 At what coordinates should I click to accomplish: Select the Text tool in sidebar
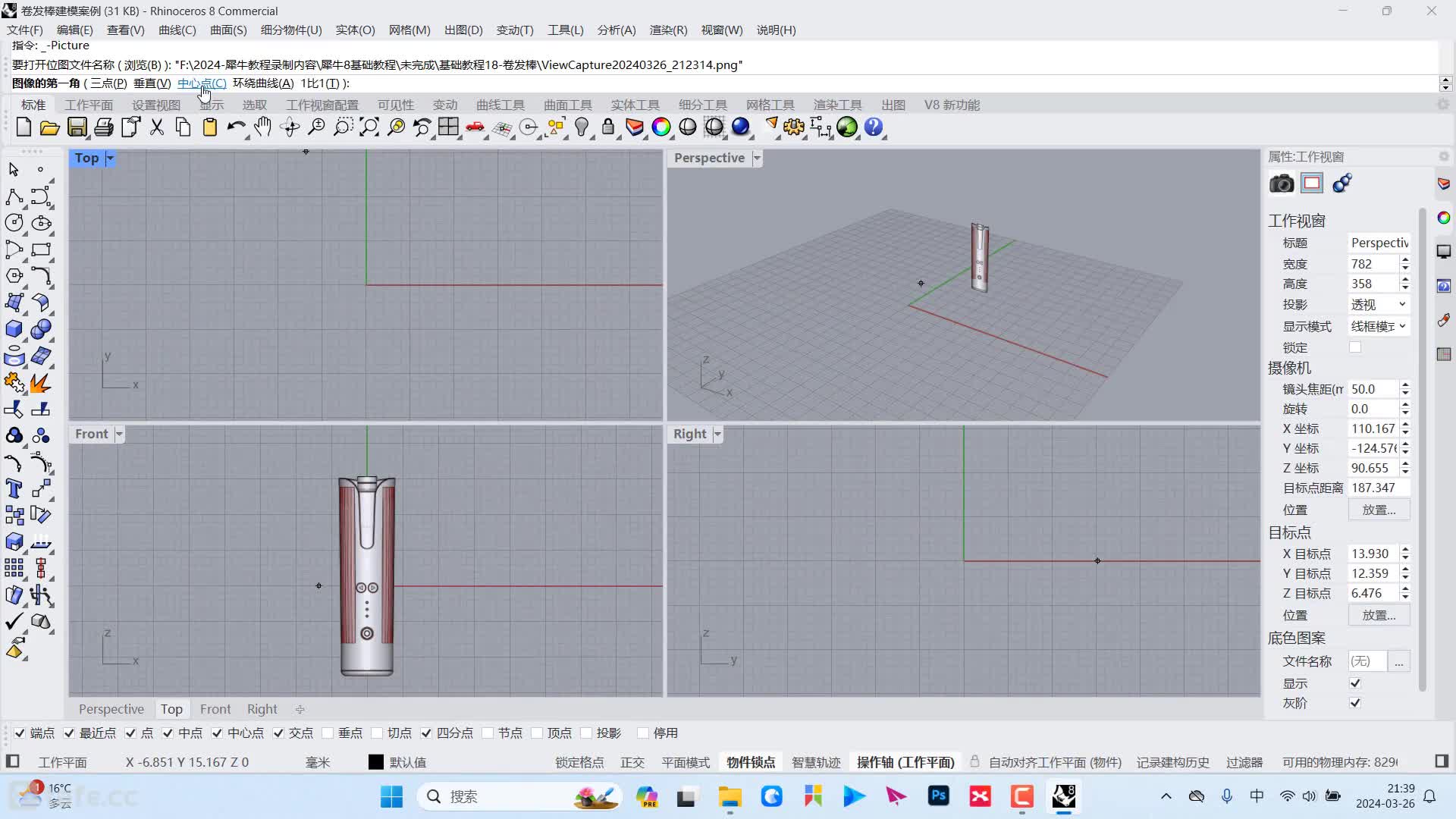(14, 488)
